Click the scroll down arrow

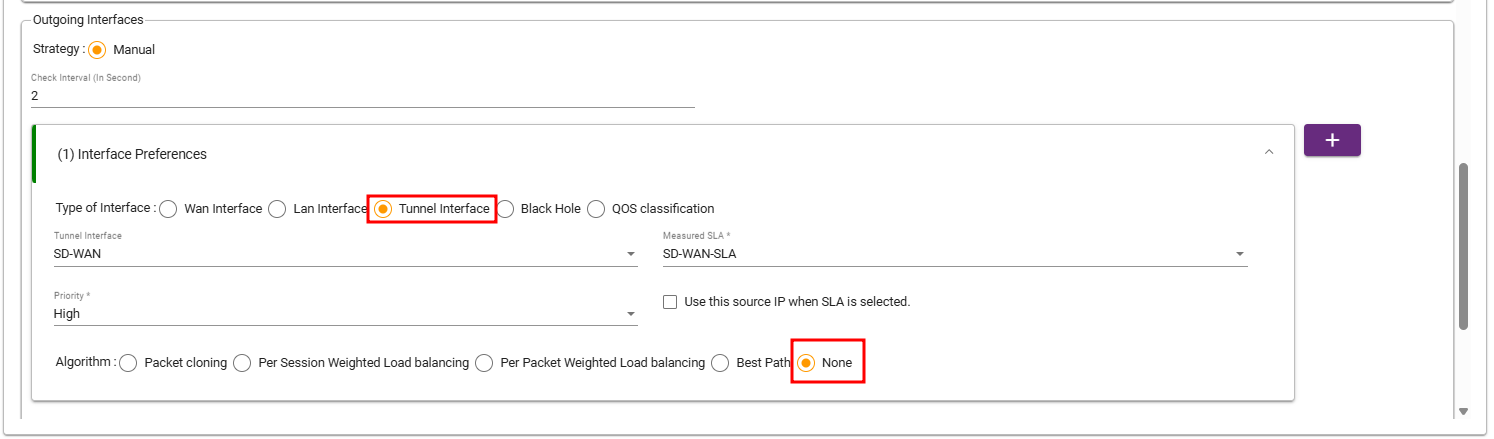pyautogui.click(x=1463, y=411)
